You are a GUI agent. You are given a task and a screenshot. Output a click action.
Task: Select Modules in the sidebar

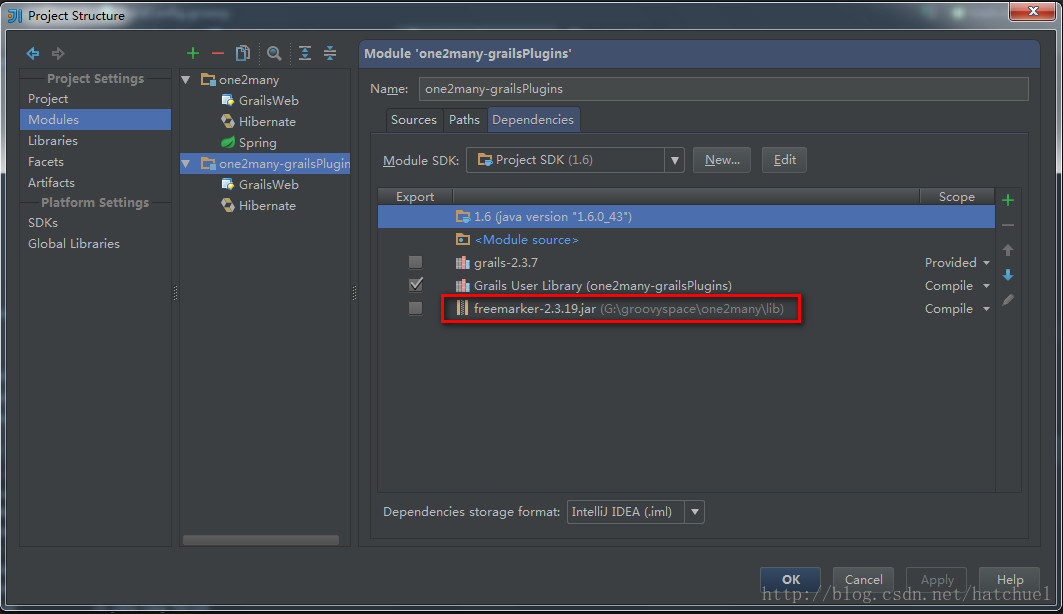point(95,119)
